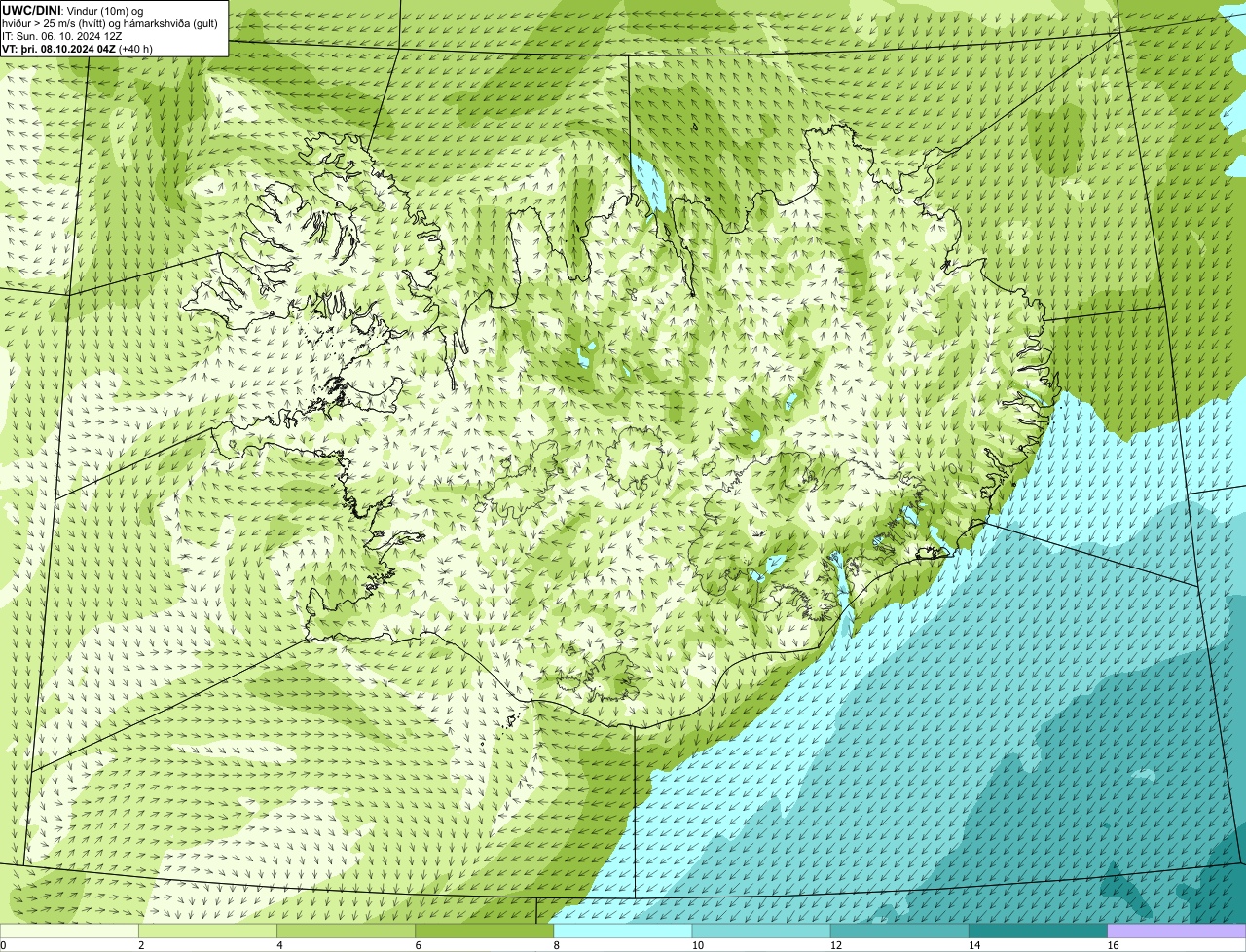Click the '8' label on the wind scale
1246x952 pixels.
[556, 945]
